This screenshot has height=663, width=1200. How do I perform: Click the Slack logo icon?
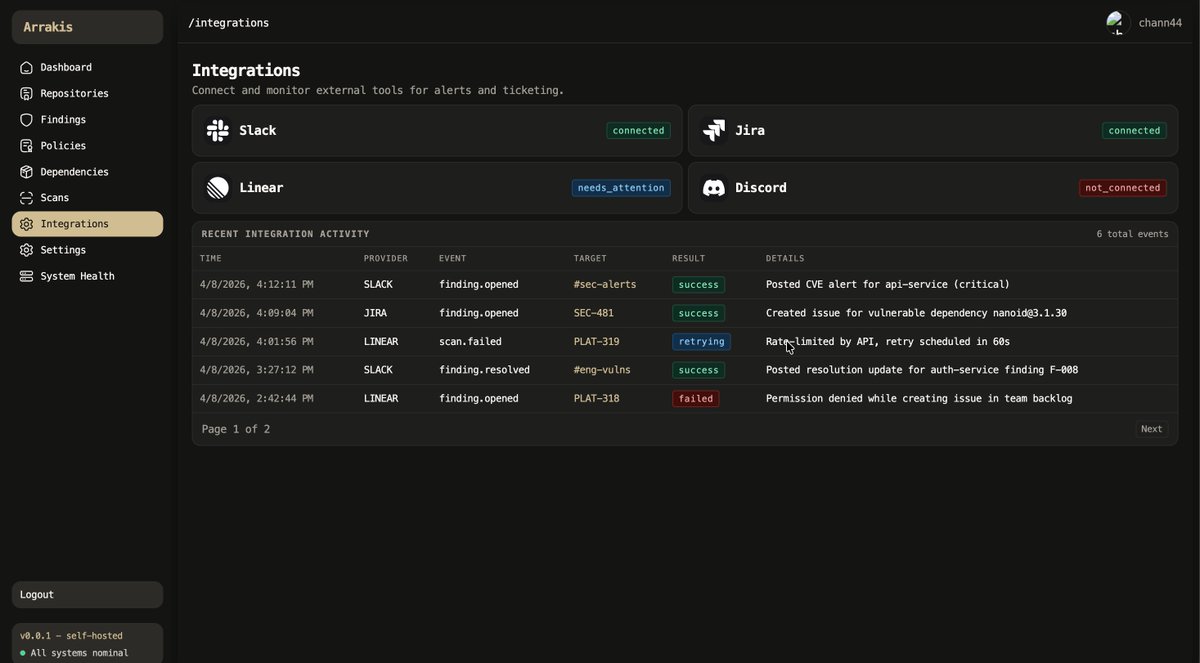click(217, 130)
